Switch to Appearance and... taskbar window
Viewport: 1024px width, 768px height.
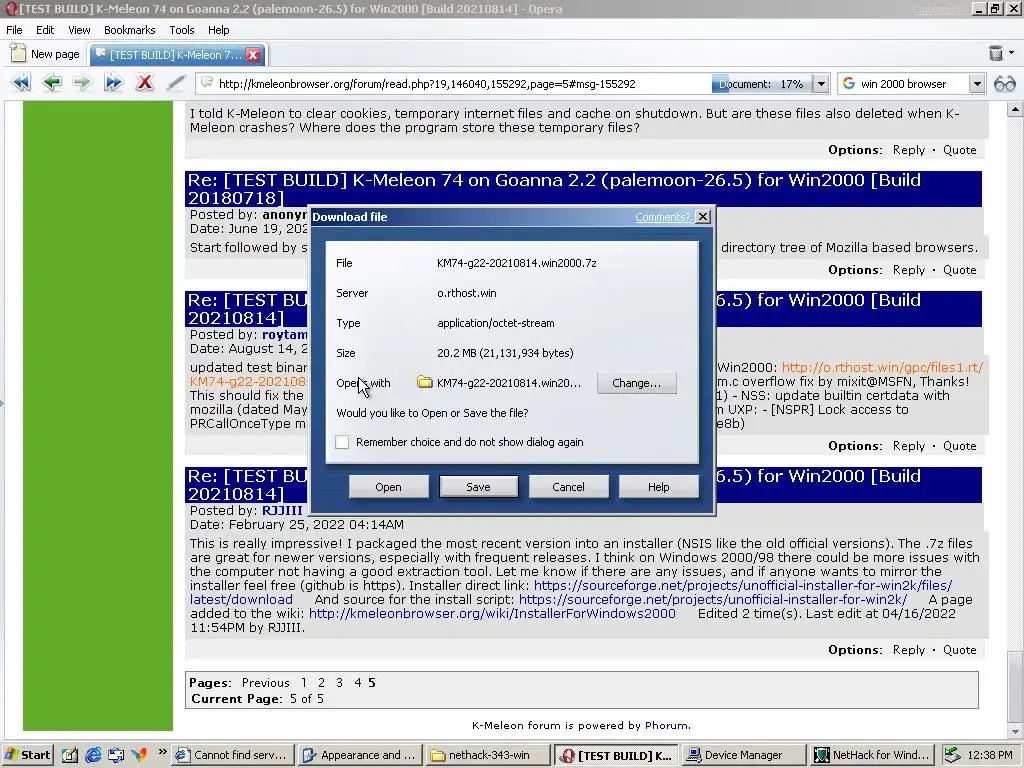[x=360, y=755]
